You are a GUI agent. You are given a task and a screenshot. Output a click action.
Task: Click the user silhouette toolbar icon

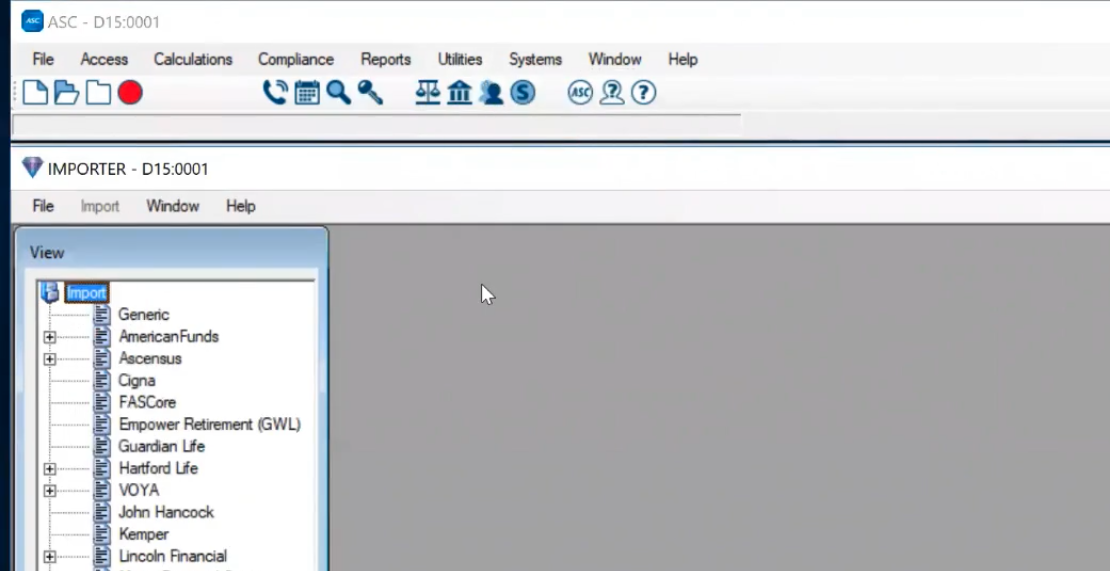pos(491,93)
